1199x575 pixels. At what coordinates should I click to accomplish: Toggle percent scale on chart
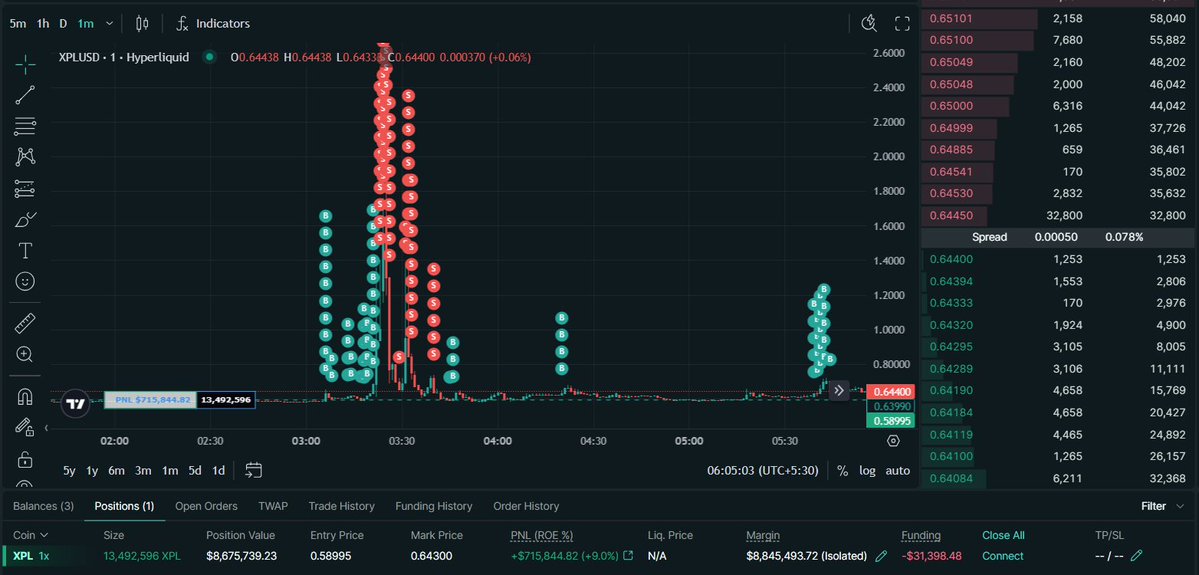[x=842, y=471]
